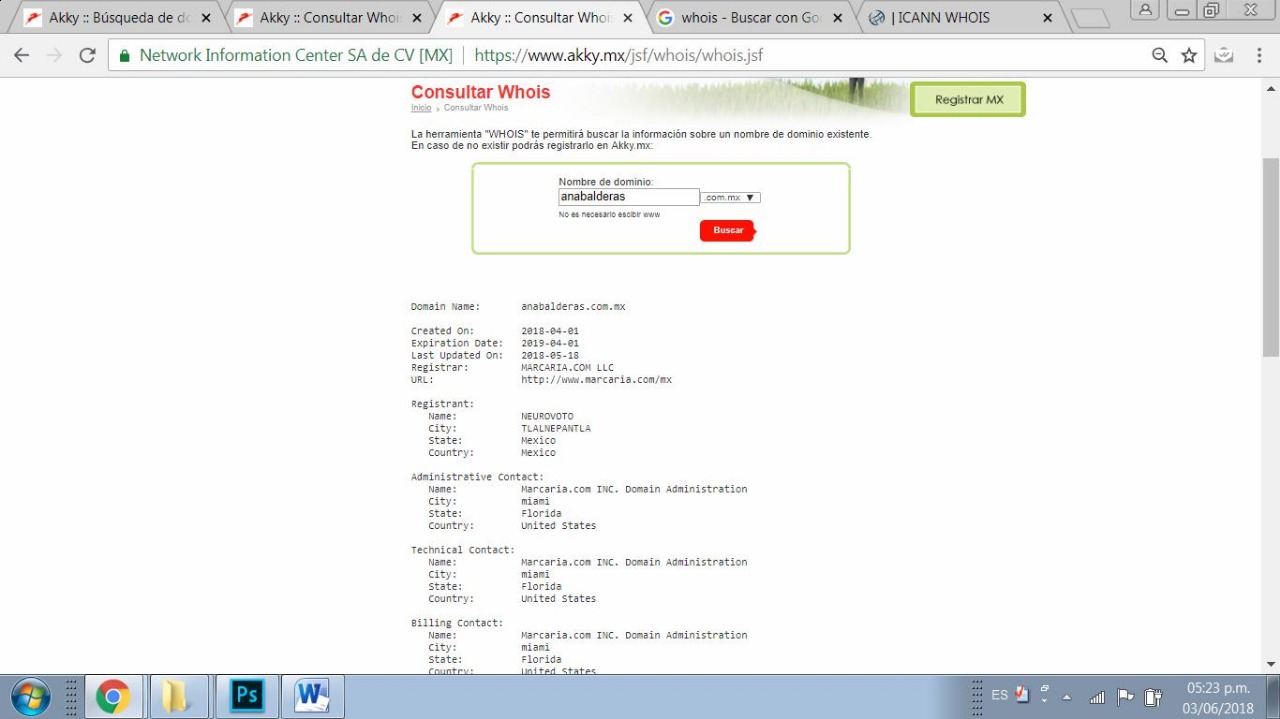1280x719 pixels.
Task: Click the Registrar MX button
Action: coord(968,100)
